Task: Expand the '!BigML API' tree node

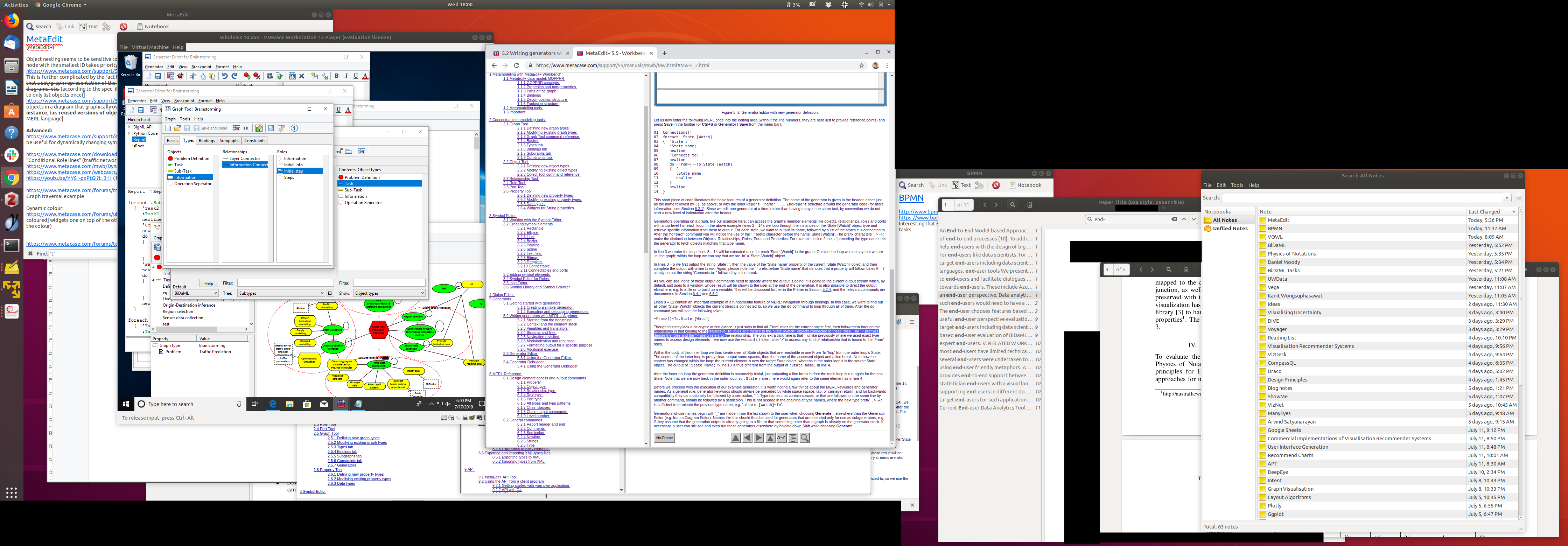Action: pos(129,127)
